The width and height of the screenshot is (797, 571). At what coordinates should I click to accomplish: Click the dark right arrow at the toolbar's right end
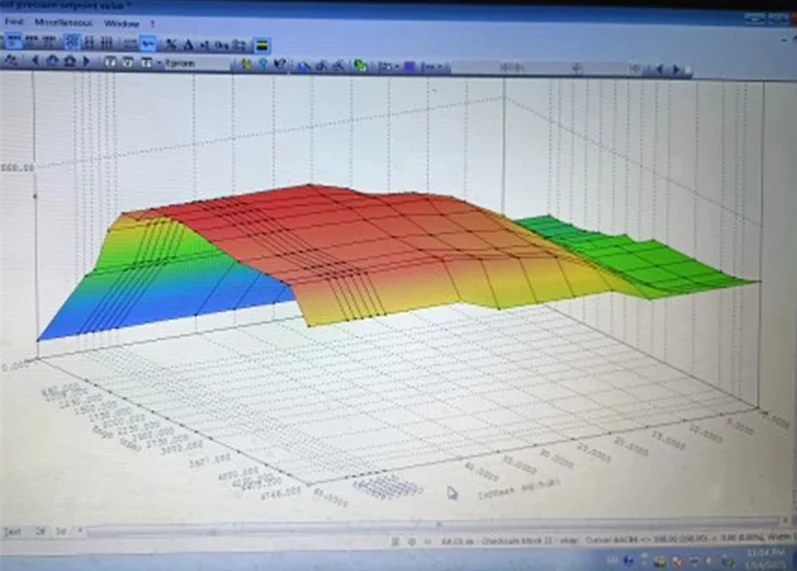tap(677, 70)
